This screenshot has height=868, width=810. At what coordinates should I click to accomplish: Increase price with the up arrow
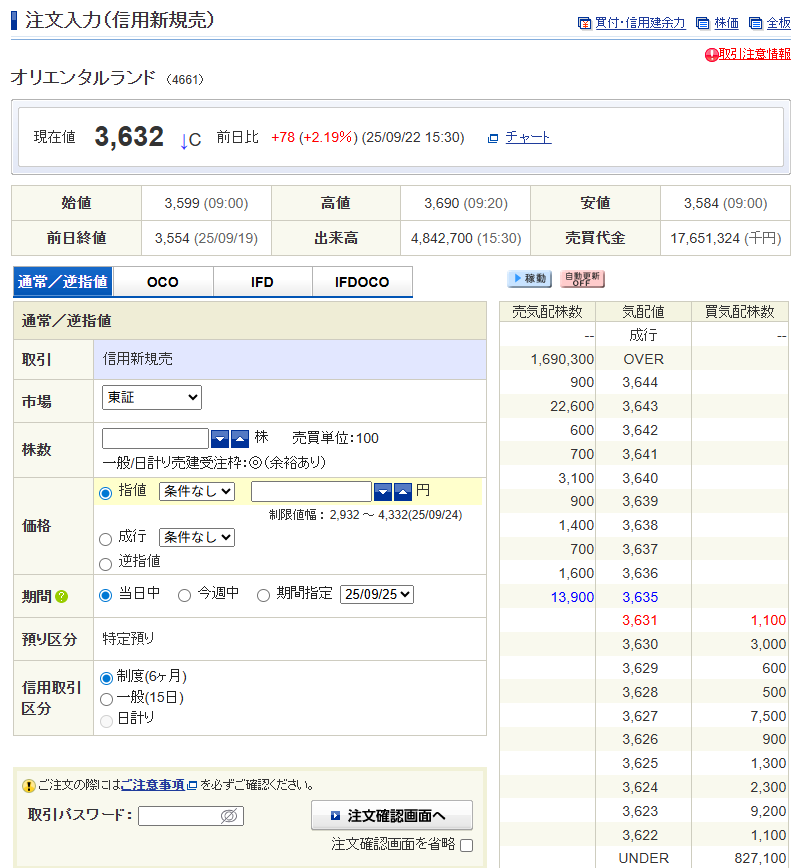coord(402,491)
